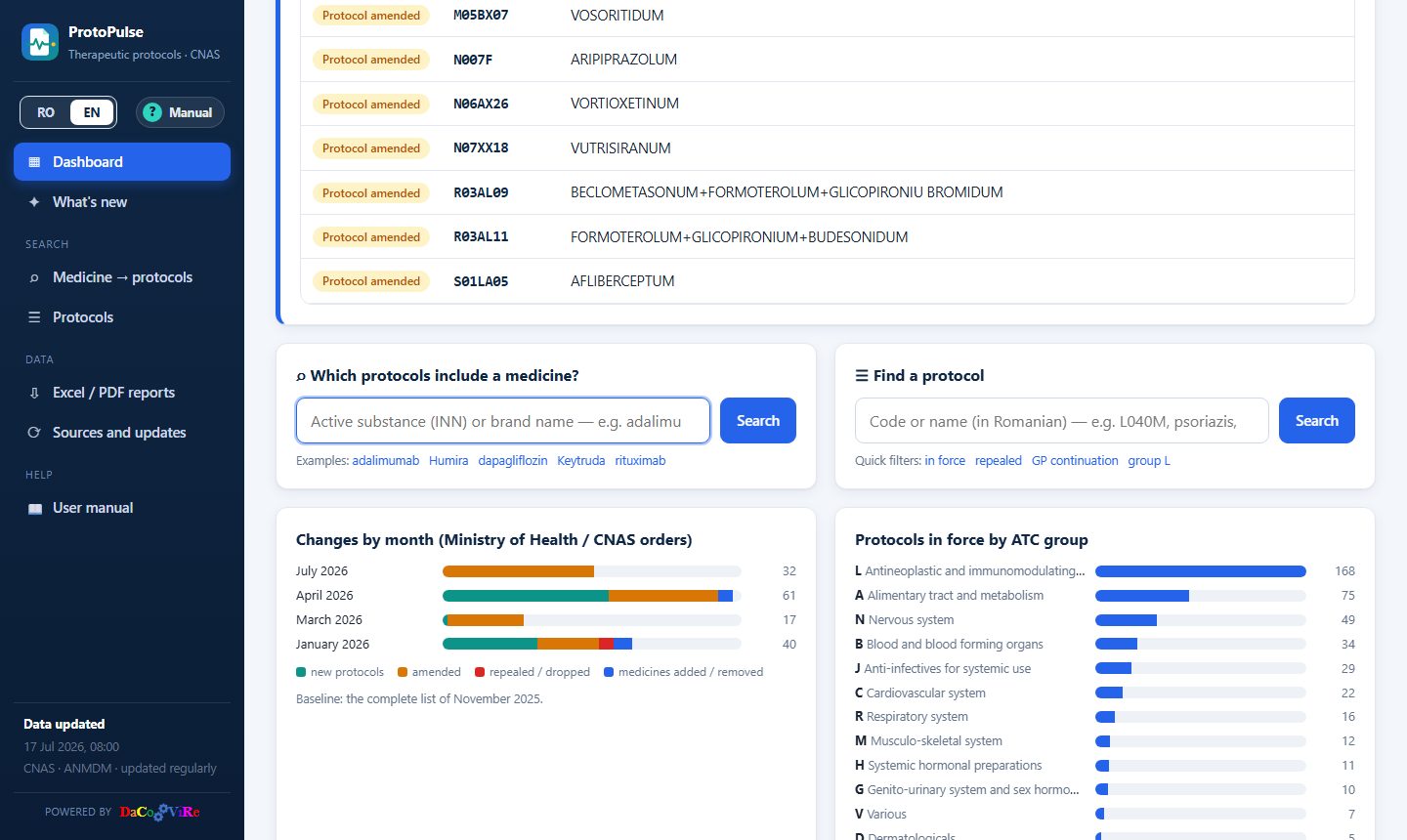Click the N06AX26 protocol code
Viewport: 1407px width, 840px height.
coord(481,104)
